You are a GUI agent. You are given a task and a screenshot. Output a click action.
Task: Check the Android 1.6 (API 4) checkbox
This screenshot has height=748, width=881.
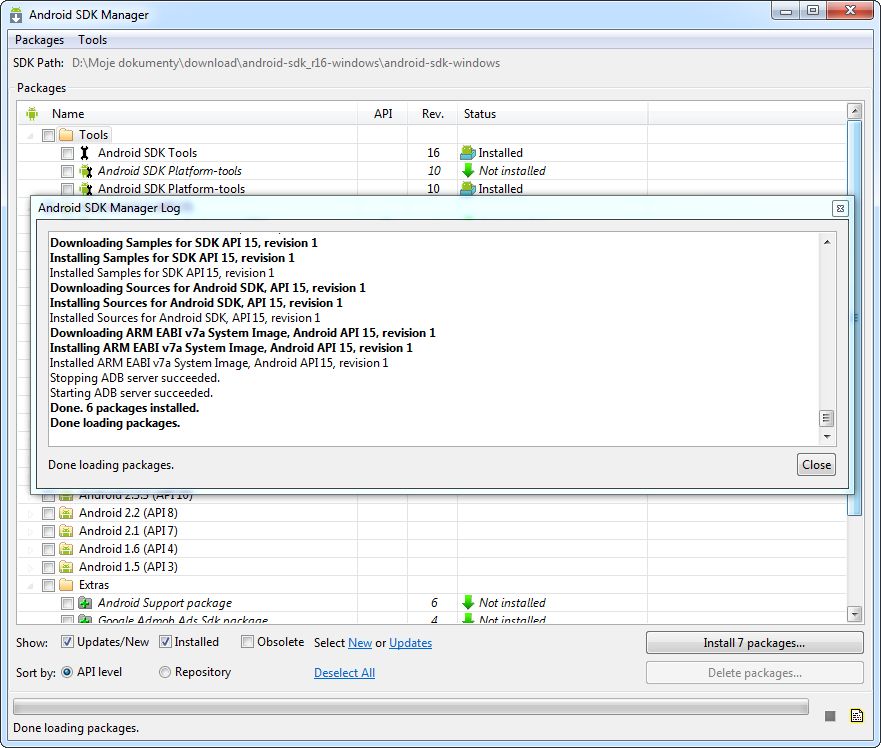(48, 549)
